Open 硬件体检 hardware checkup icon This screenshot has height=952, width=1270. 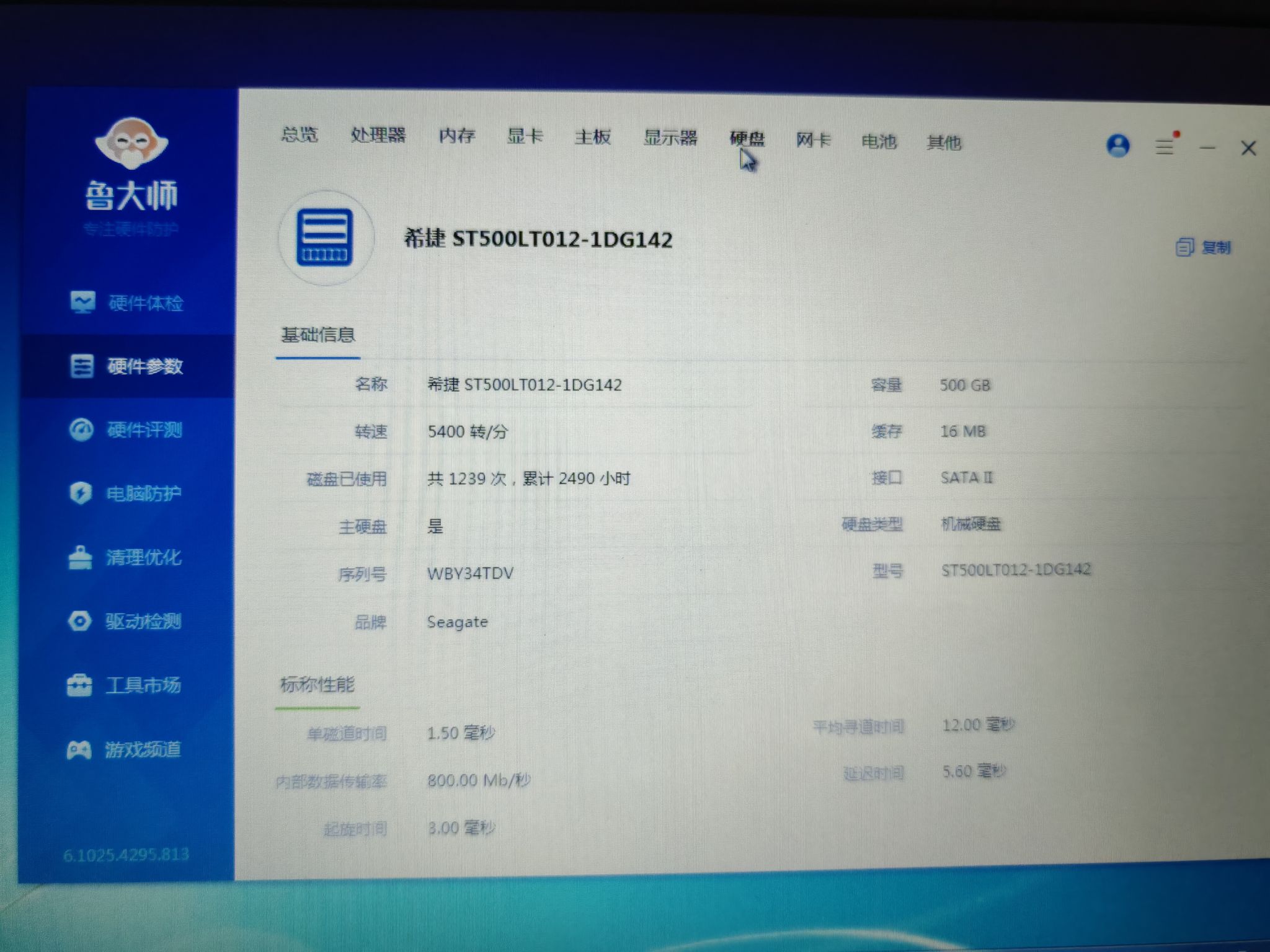coord(82,302)
